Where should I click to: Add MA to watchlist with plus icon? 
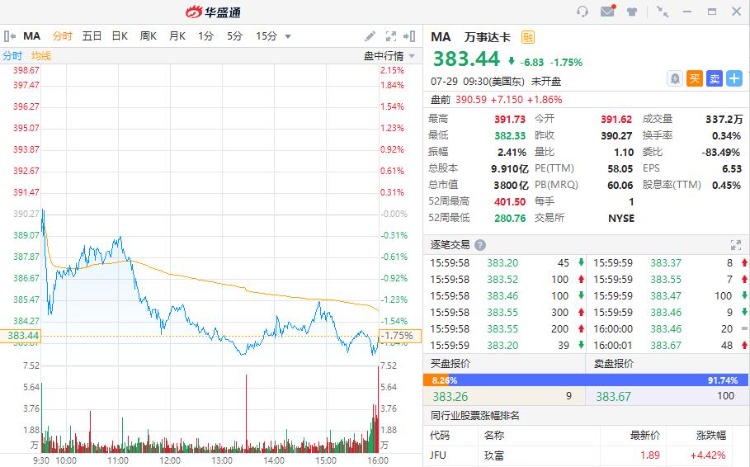(735, 78)
